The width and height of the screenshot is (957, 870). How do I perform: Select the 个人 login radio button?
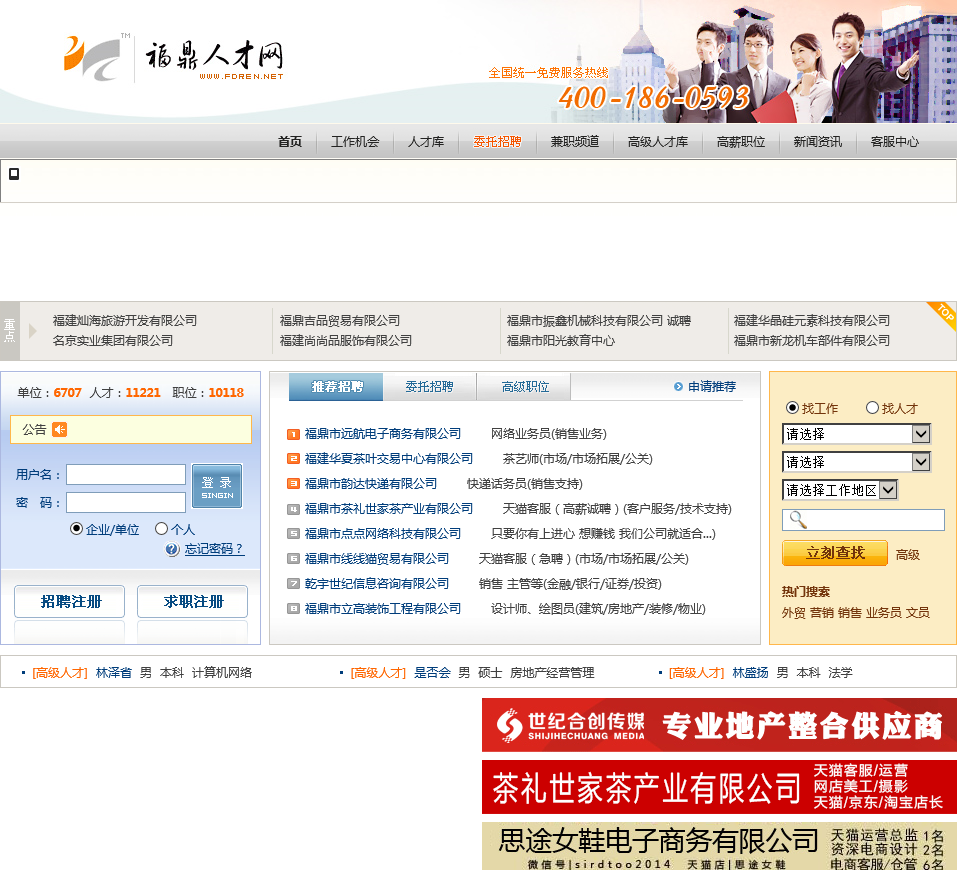pyautogui.click(x=161, y=529)
